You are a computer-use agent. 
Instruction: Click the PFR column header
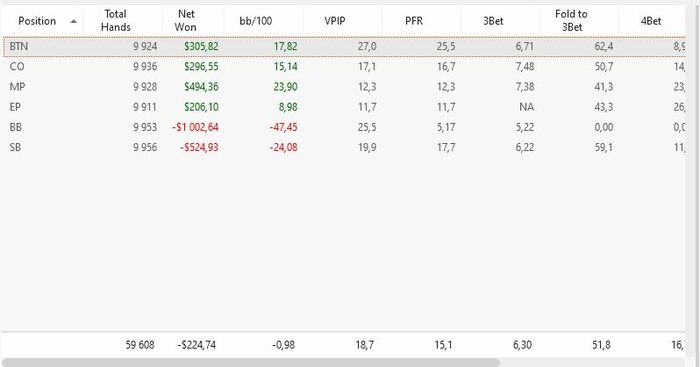click(x=413, y=21)
